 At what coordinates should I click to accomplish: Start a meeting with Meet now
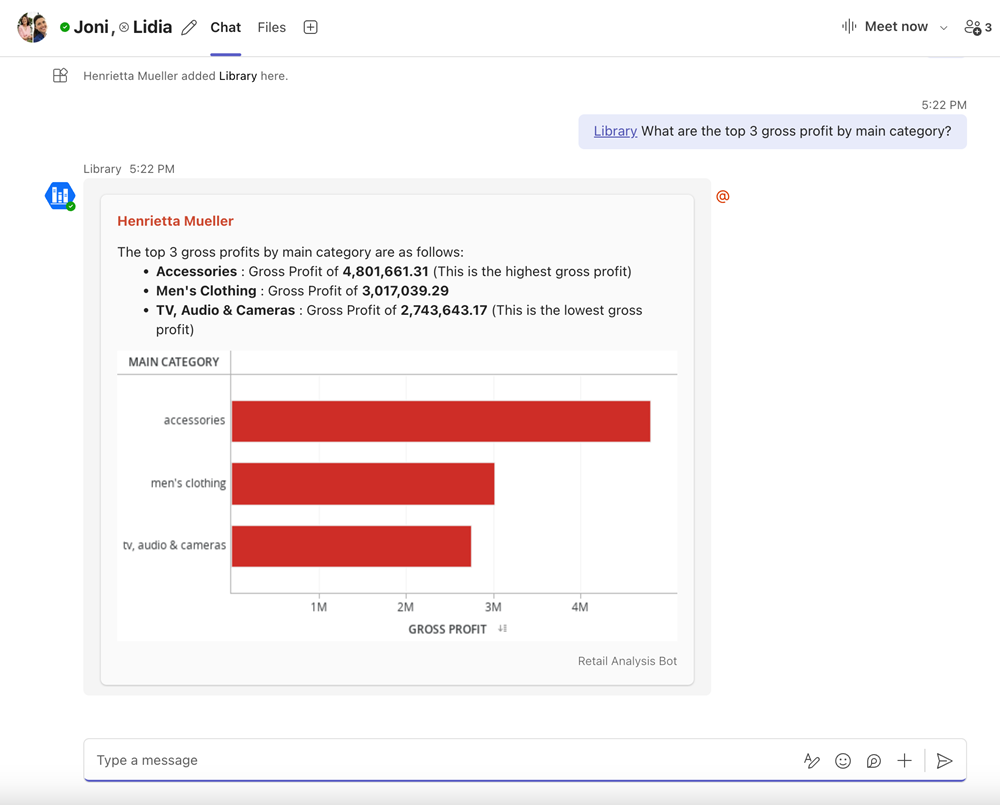coord(885,27)
